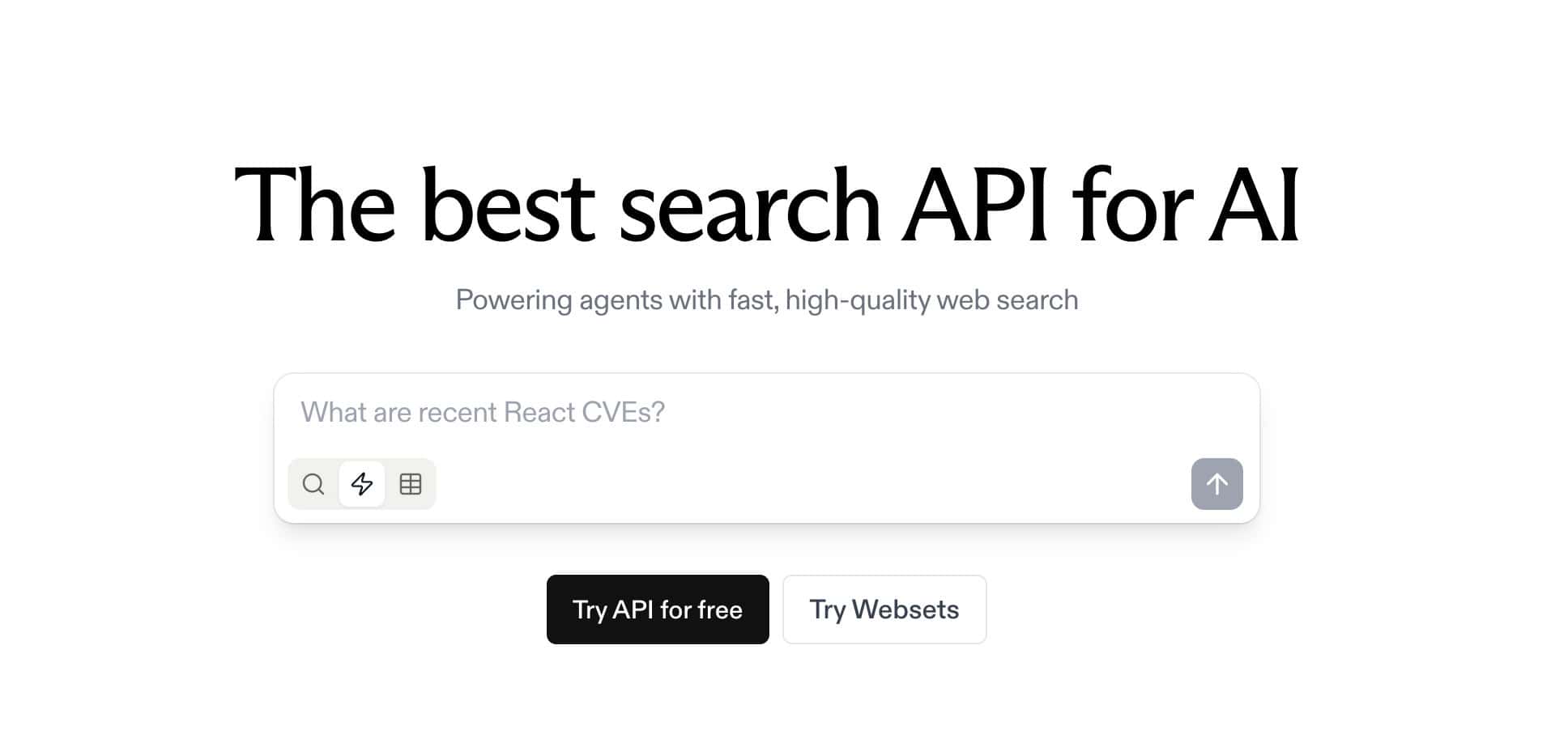1568x756 pixels.
Task: Follow the white outlined Websets link
Action: click(884, 609)
